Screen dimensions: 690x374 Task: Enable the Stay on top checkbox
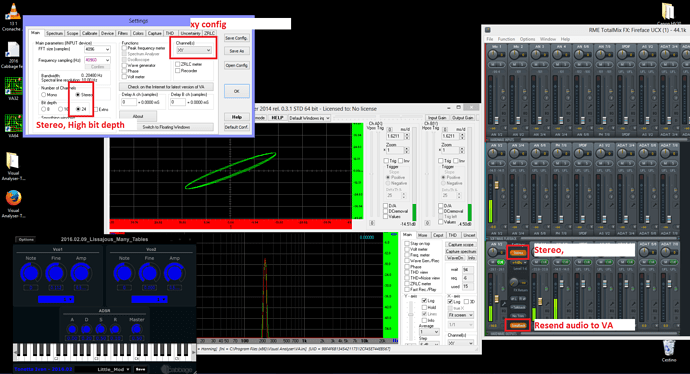tap(407, 243)
